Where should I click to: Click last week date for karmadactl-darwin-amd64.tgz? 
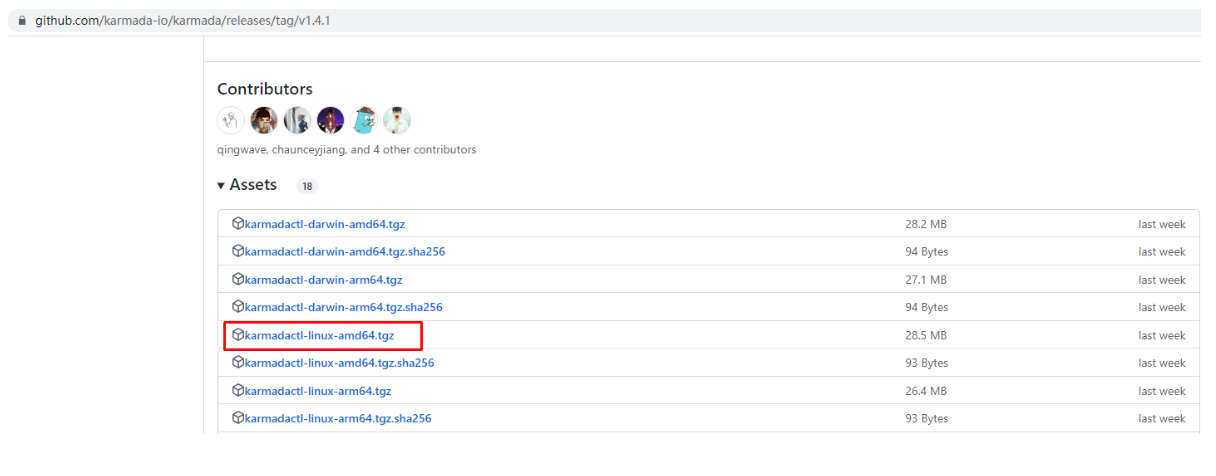point(1162,224)
